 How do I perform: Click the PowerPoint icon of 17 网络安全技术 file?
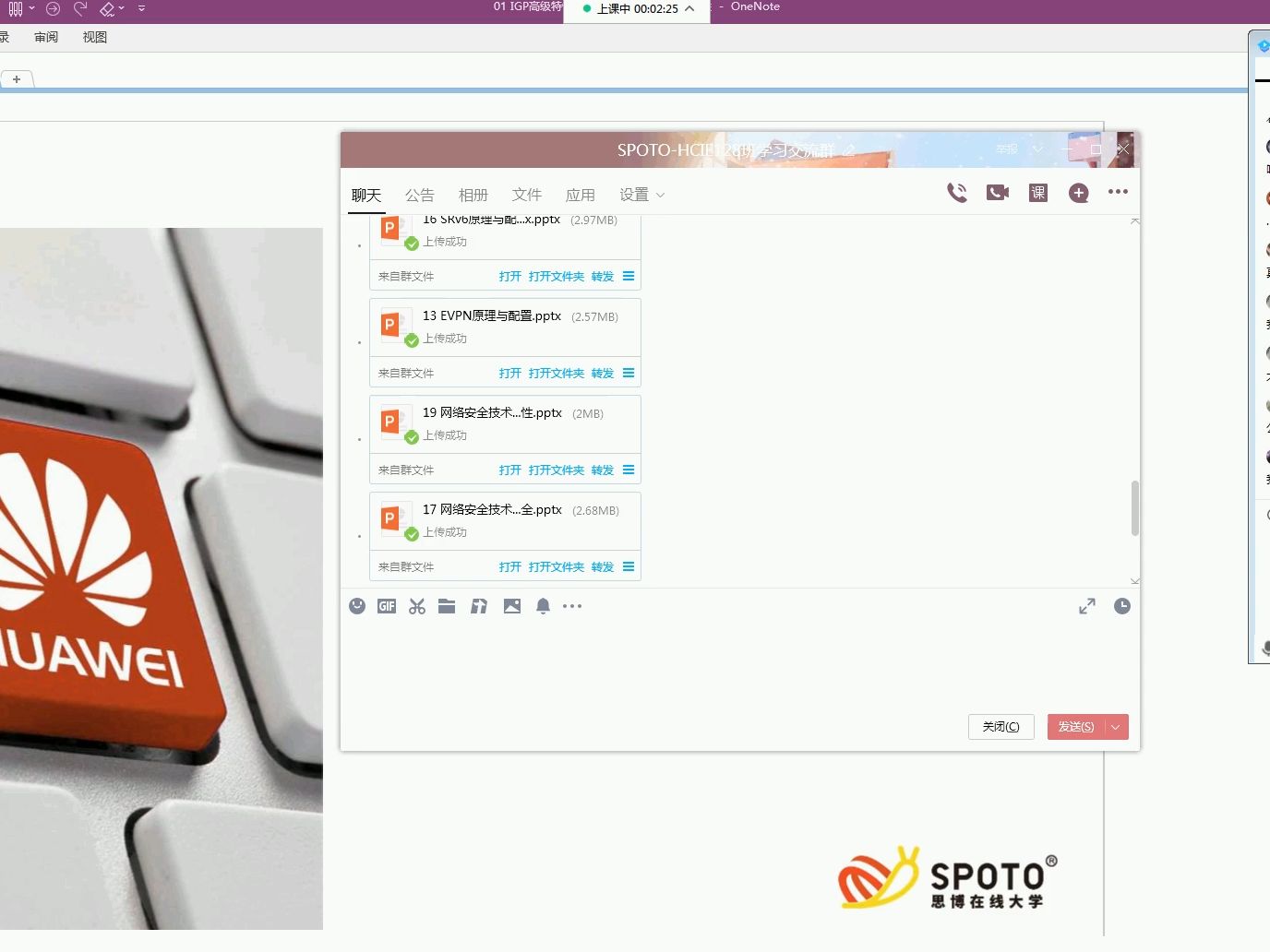[395, 520]
